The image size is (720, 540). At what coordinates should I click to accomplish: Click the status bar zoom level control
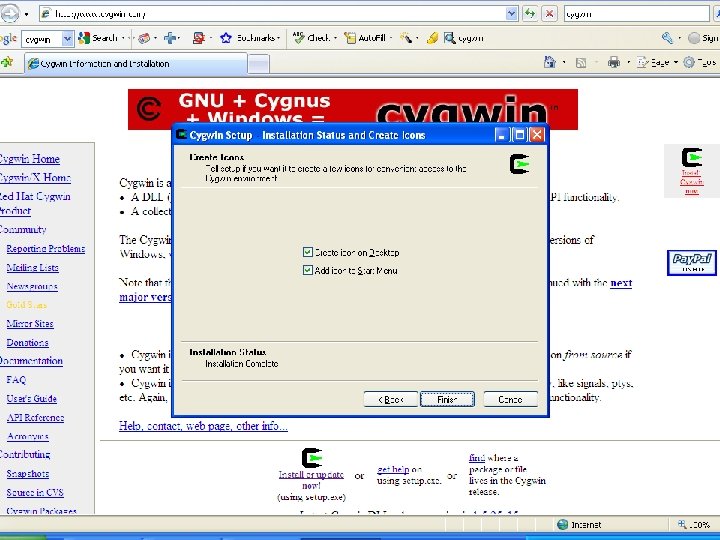(694, 524)
